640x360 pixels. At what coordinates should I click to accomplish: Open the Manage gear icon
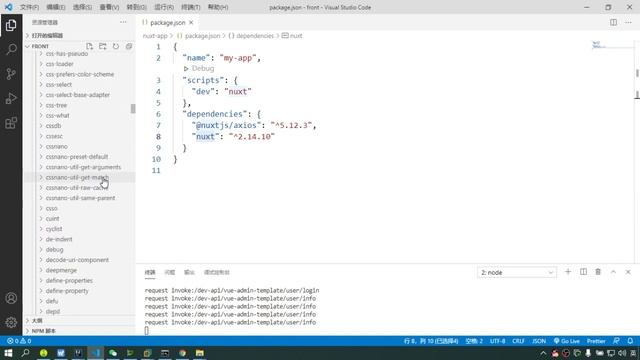pyautogui.click(x=11, y=322)
